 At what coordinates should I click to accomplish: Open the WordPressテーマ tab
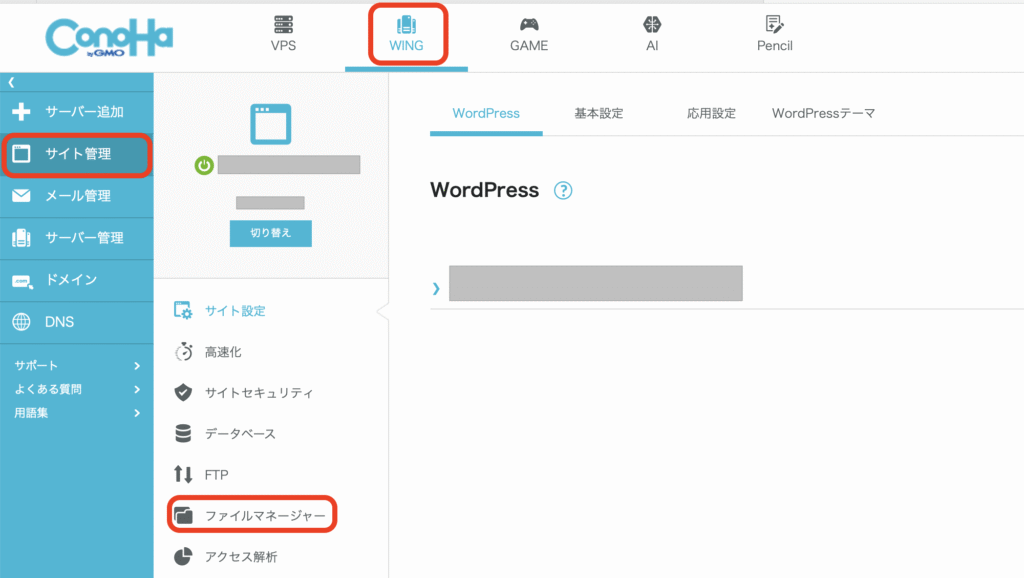click(824, 114)
